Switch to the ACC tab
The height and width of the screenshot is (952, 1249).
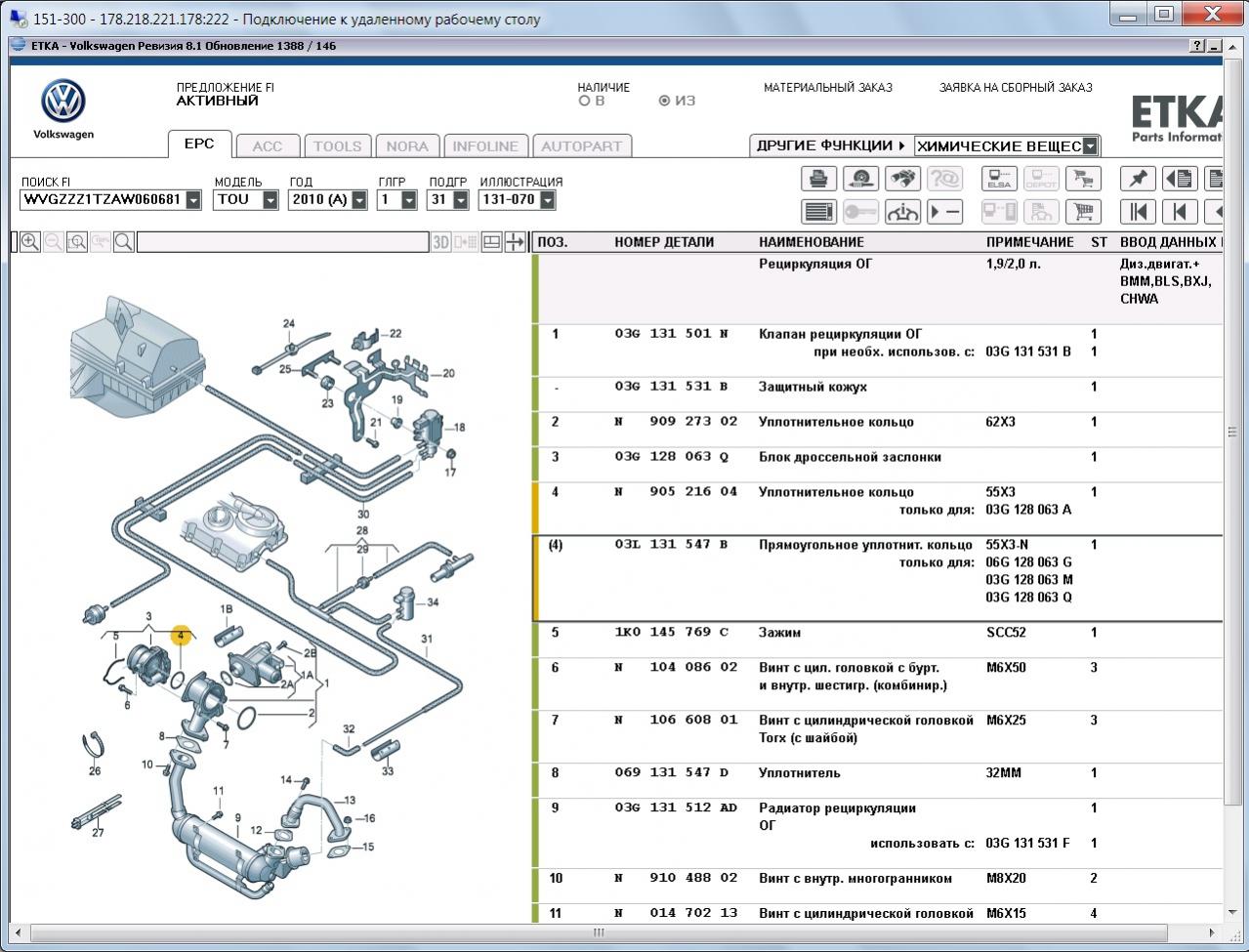(268, 146)
